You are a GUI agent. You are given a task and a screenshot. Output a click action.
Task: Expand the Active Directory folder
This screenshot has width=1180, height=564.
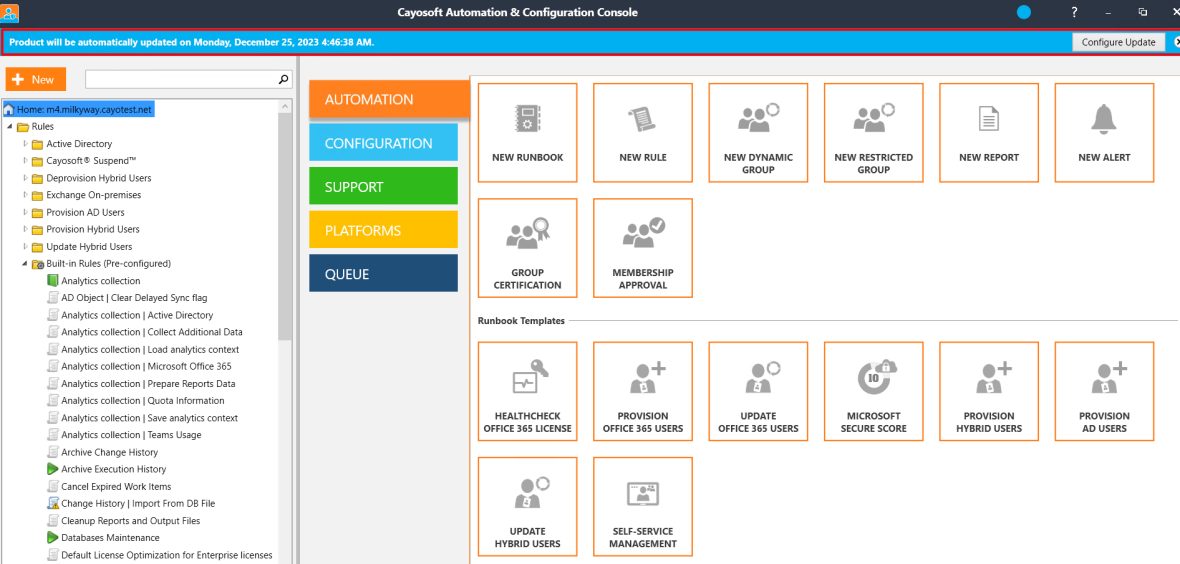pyautogui.click(x=25, y=143)
